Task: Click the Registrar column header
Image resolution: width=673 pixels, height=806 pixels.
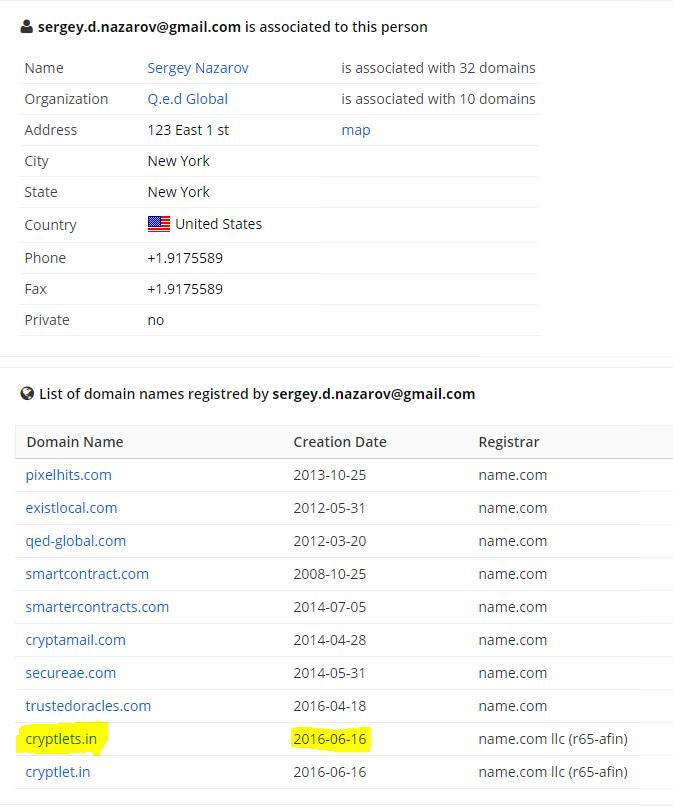Action: tap(509, 442)
